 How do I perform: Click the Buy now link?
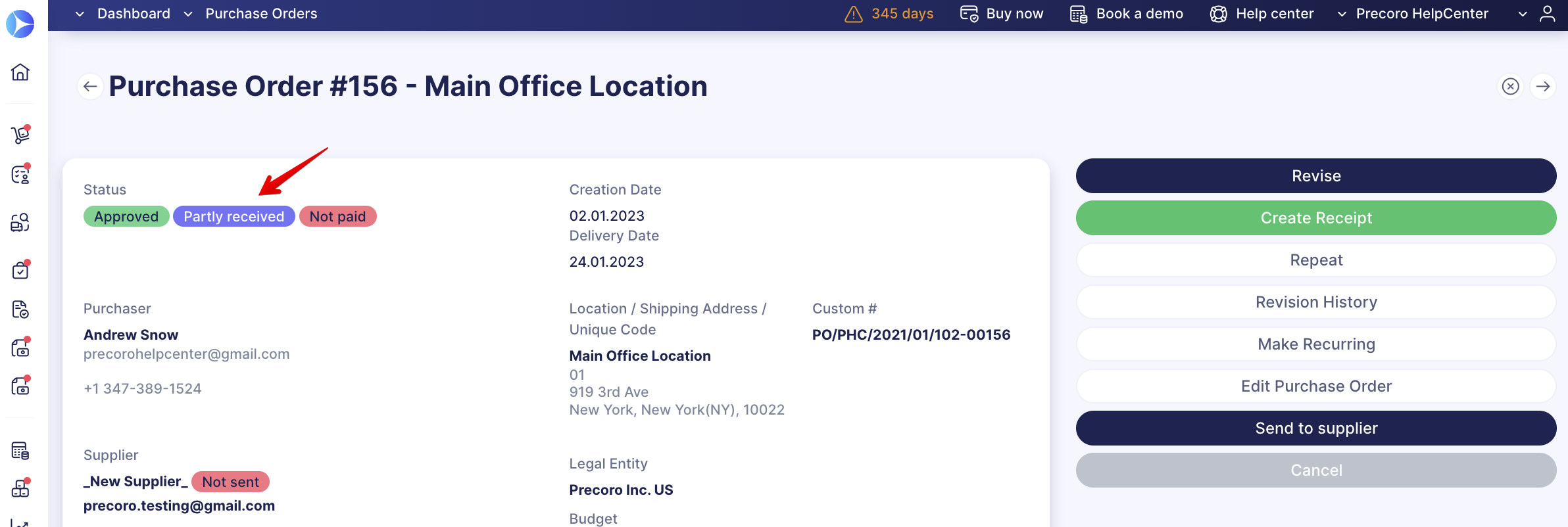pyautogui.click(x=1002, y=14)
